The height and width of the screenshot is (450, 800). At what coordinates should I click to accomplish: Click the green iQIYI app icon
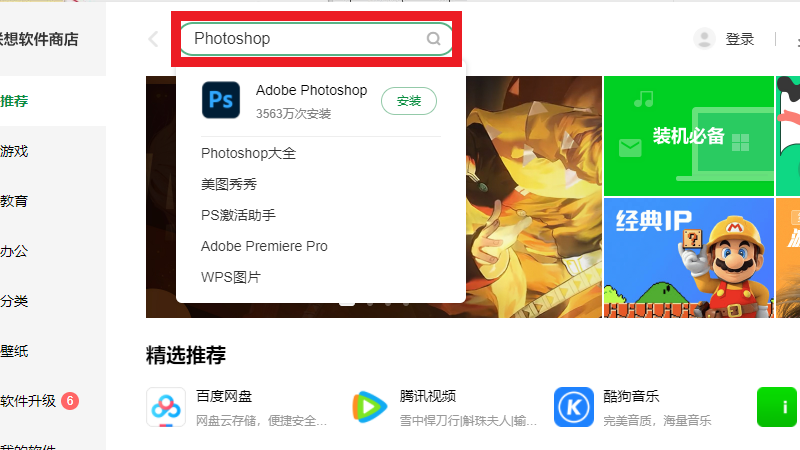tap(777, 407)
